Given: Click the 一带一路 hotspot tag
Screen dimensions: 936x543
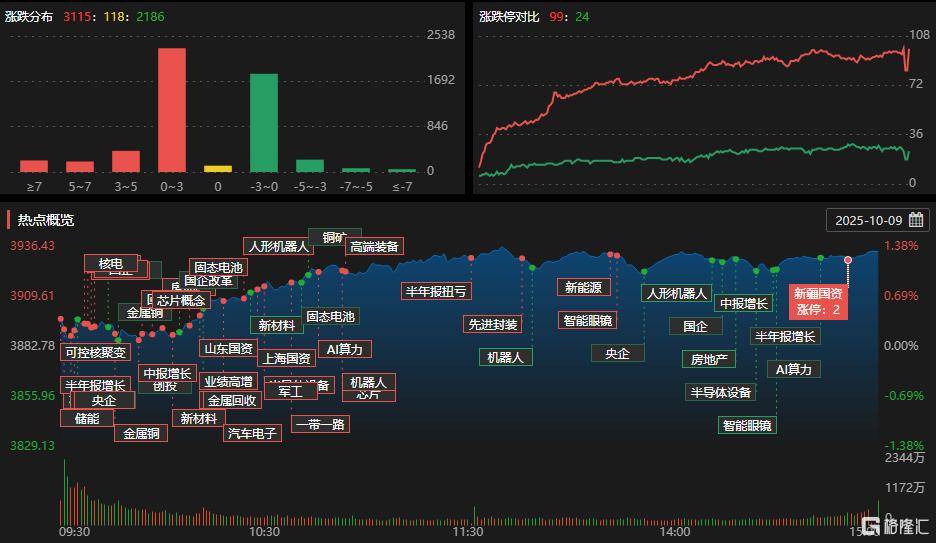Looking at the screenshot, I should coord(321,424).
